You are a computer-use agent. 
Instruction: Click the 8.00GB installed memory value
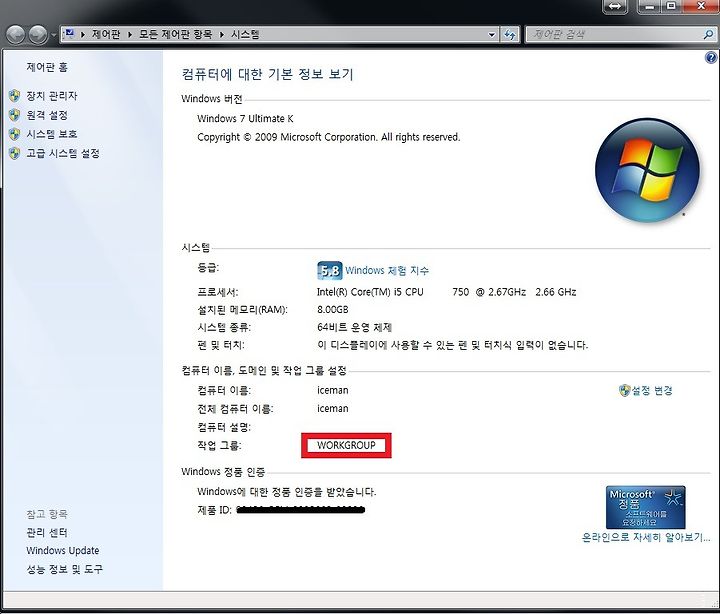click(333, 310)
